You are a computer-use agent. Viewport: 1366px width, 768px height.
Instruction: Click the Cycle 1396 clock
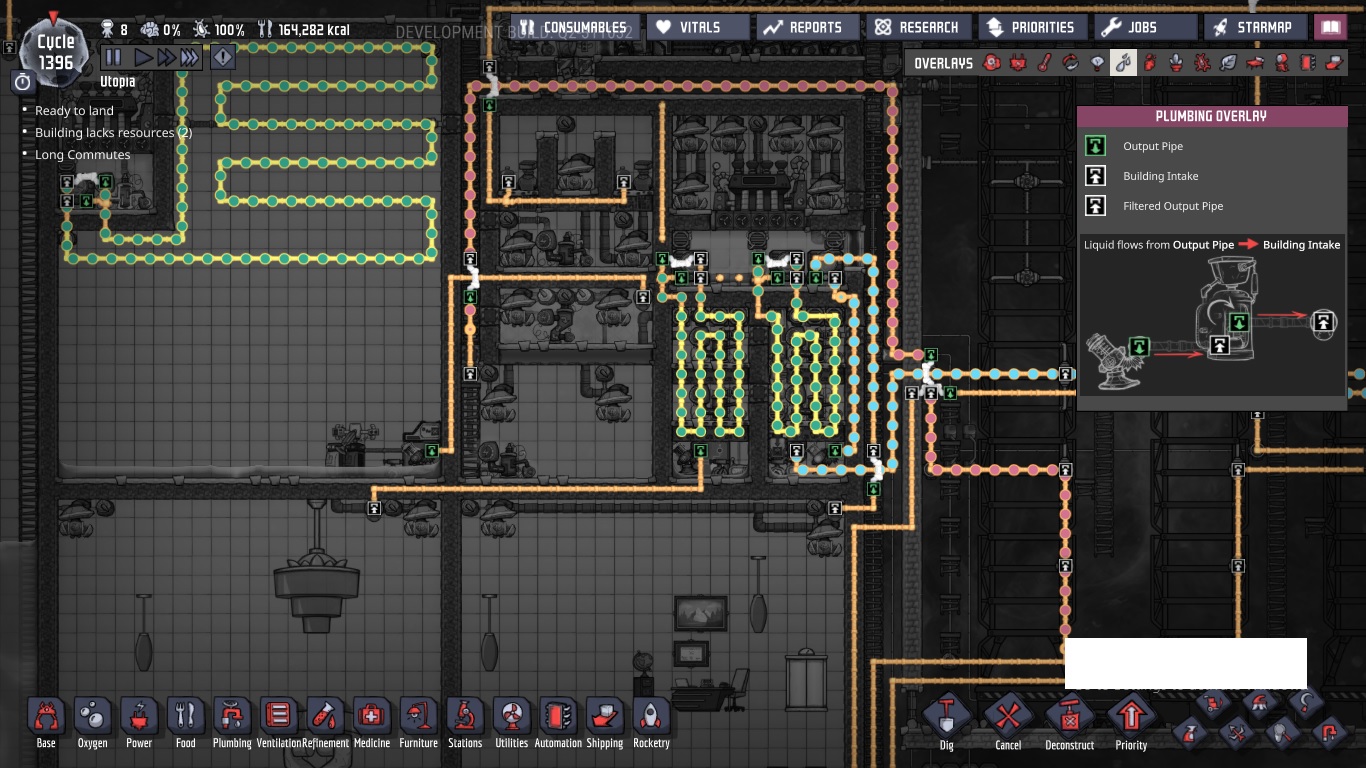[x=55, y=50]
